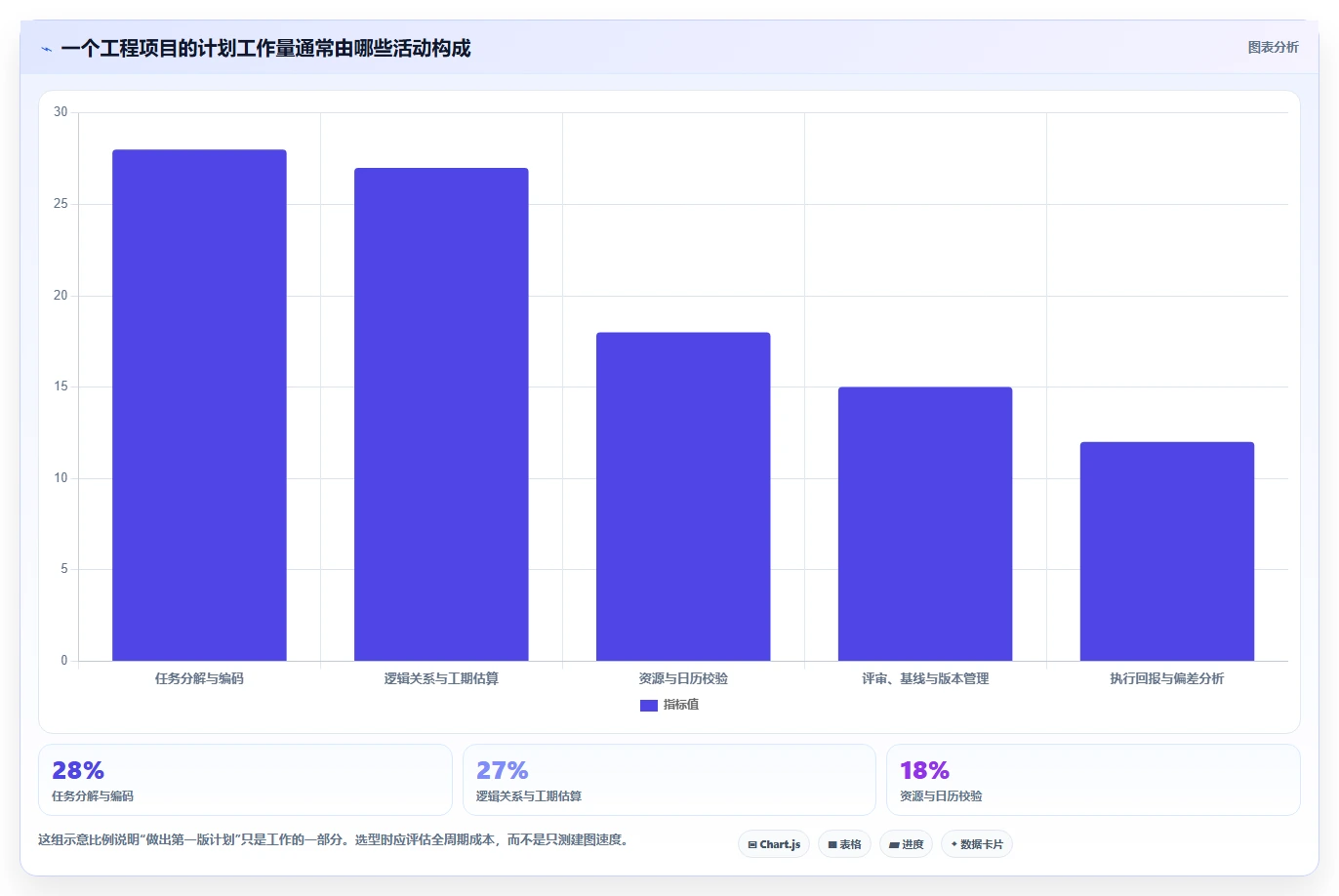The height and width of the screenshot is (896, 1339).
Task: Click the 进度 tag
Action: coord(906,844)
